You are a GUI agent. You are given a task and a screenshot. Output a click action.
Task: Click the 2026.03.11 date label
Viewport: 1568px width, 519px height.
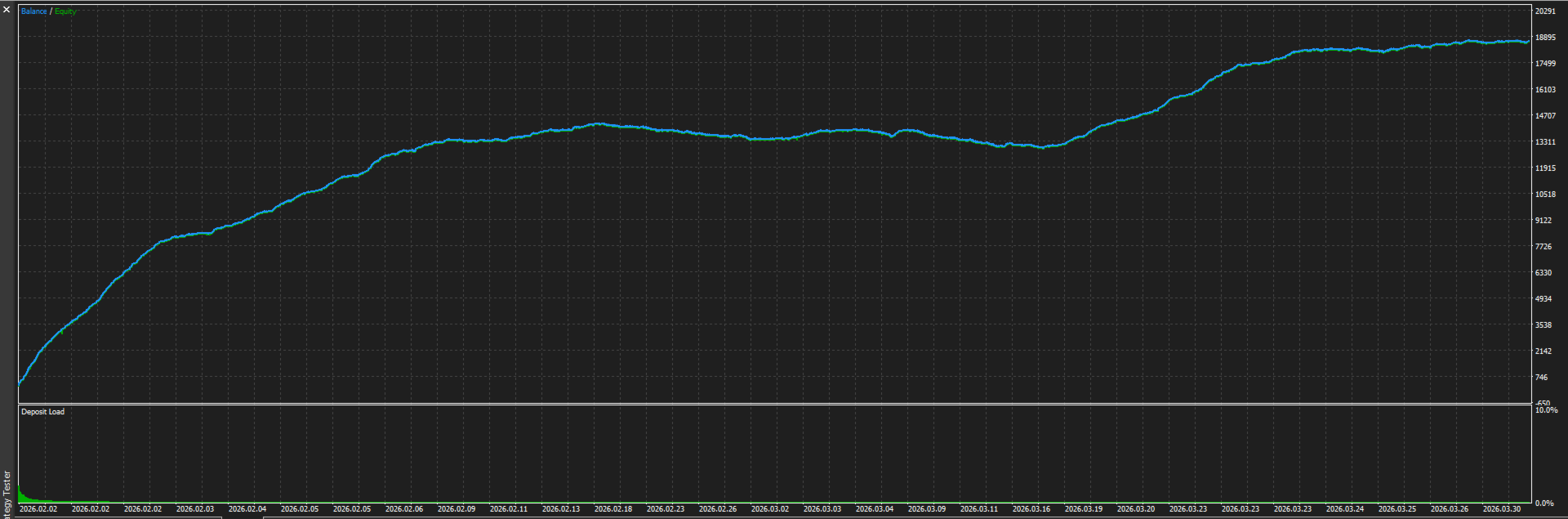(979, 509)
